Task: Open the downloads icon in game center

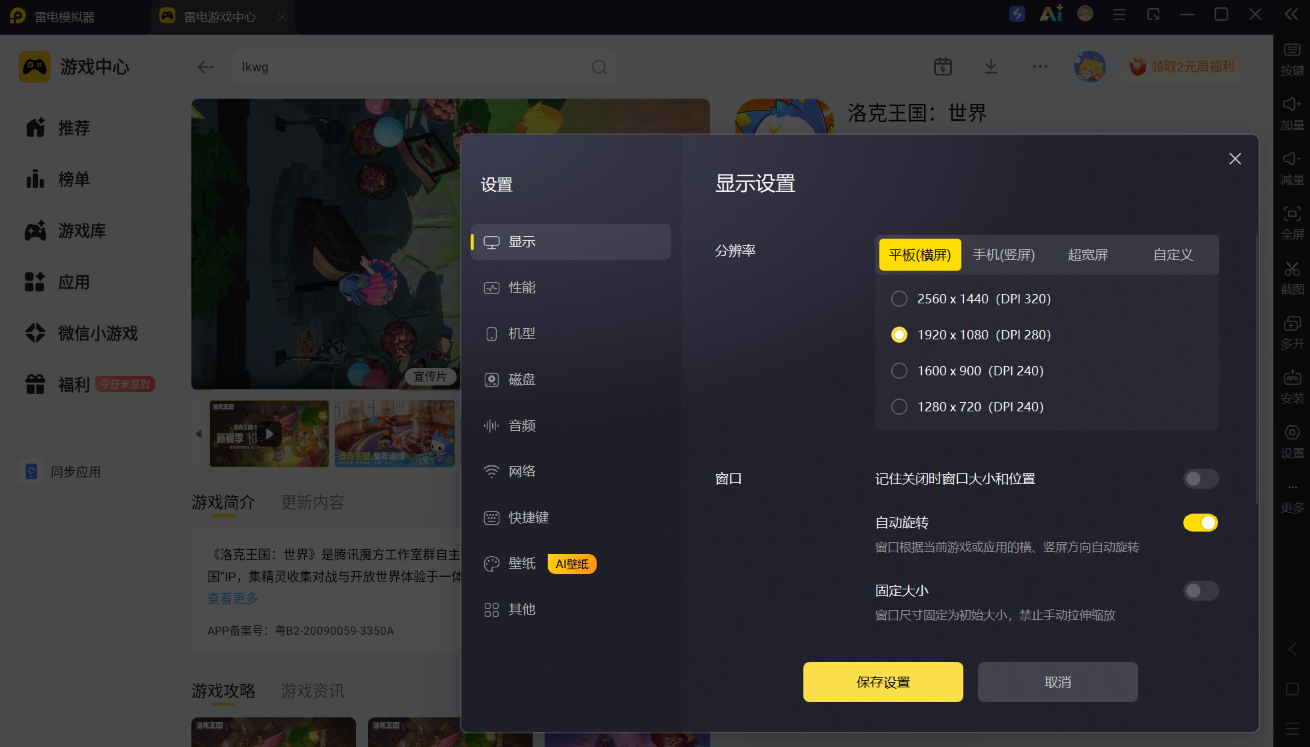Action: [991, 67]
